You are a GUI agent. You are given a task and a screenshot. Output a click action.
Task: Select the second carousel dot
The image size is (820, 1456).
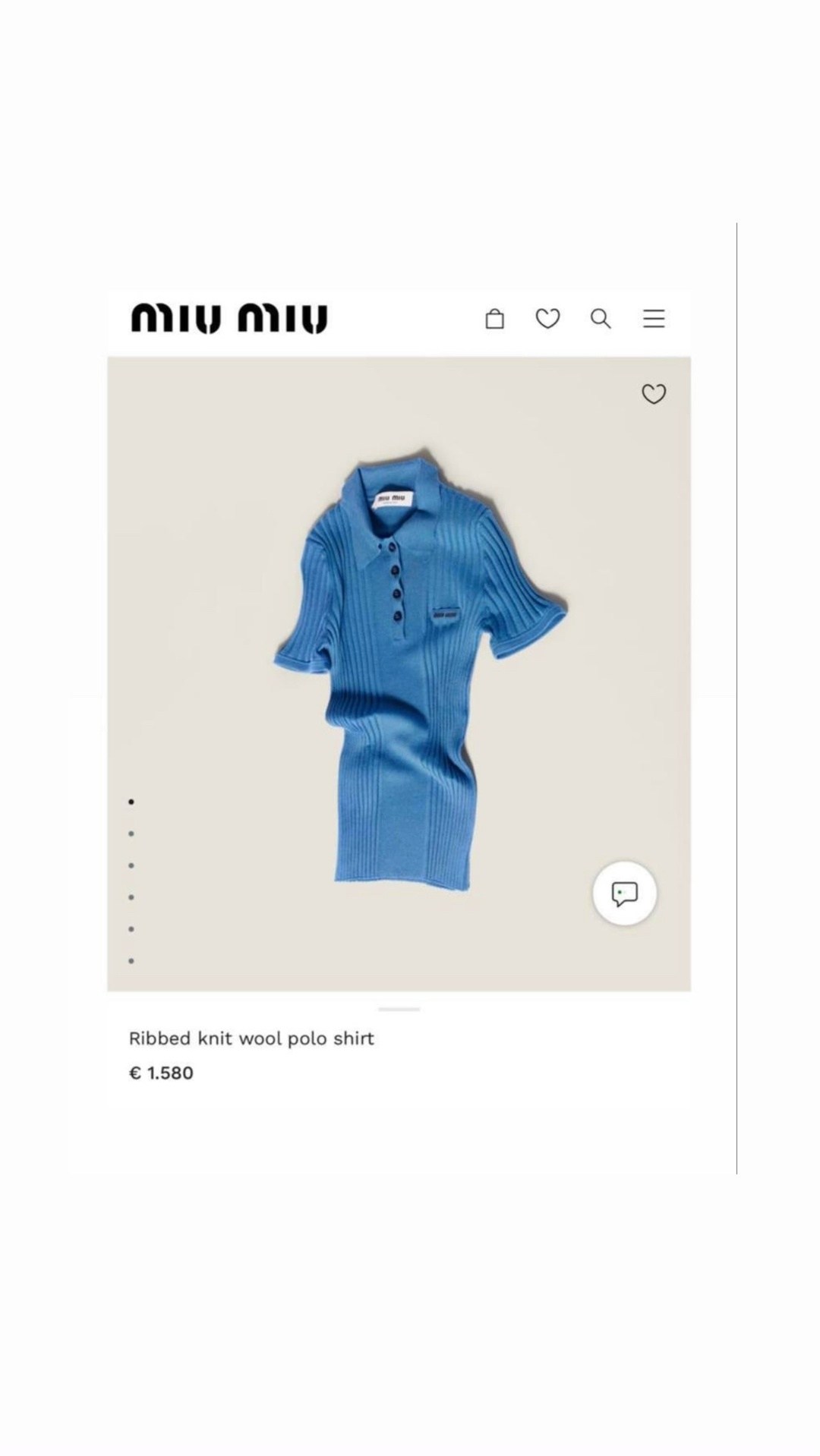click(x=131, y=834)
